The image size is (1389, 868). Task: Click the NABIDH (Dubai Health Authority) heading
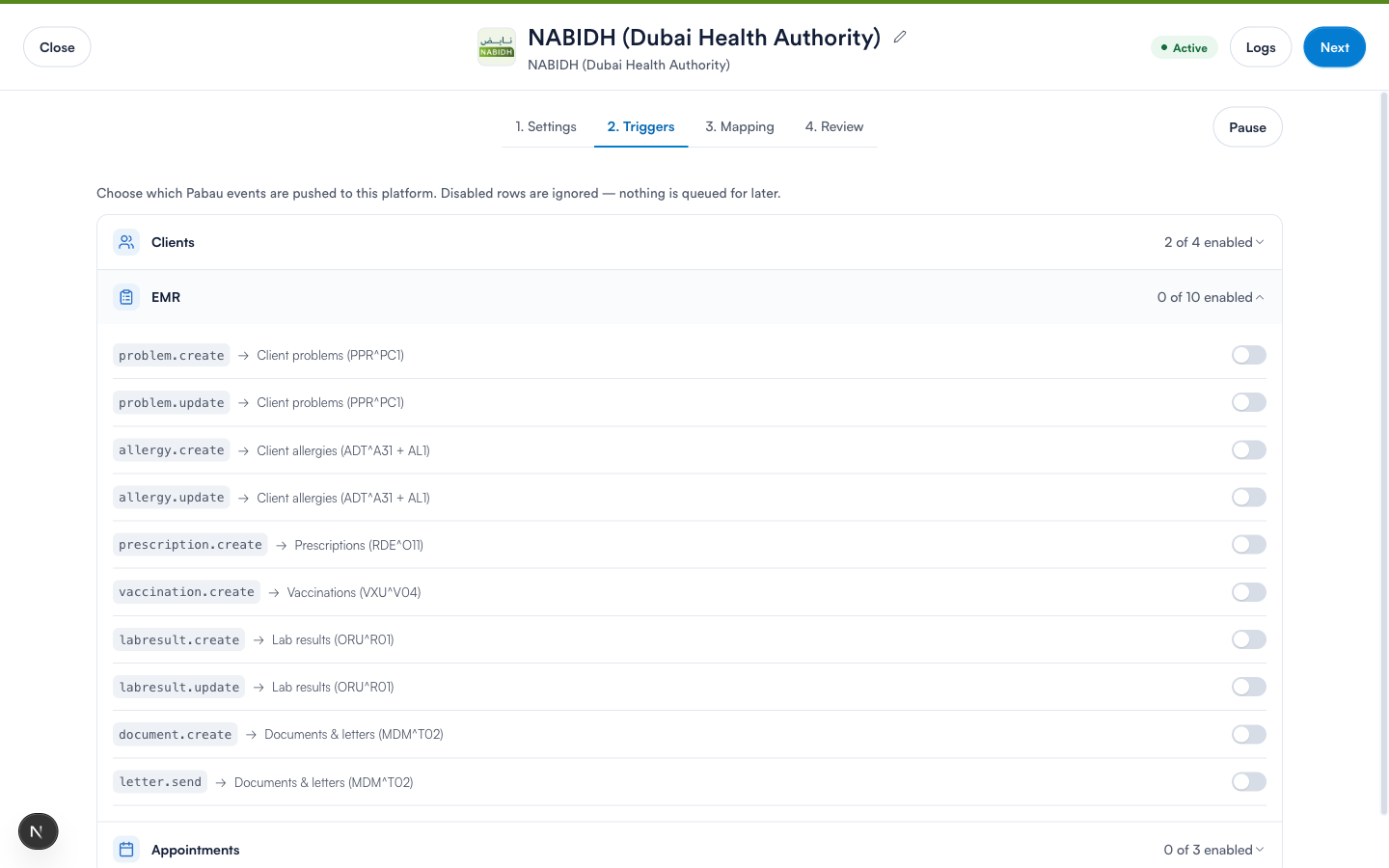click(x=704, y=37)
